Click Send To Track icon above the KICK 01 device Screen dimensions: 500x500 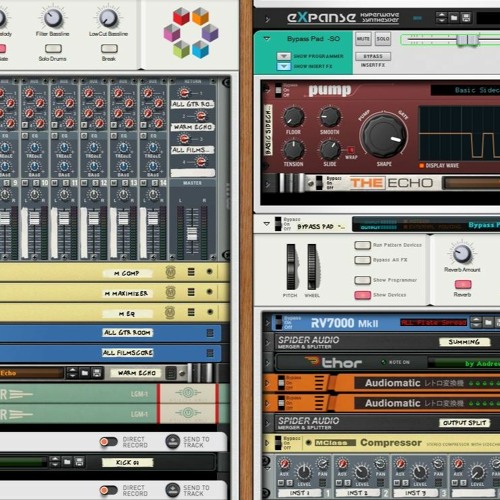[x=173, y=442]
